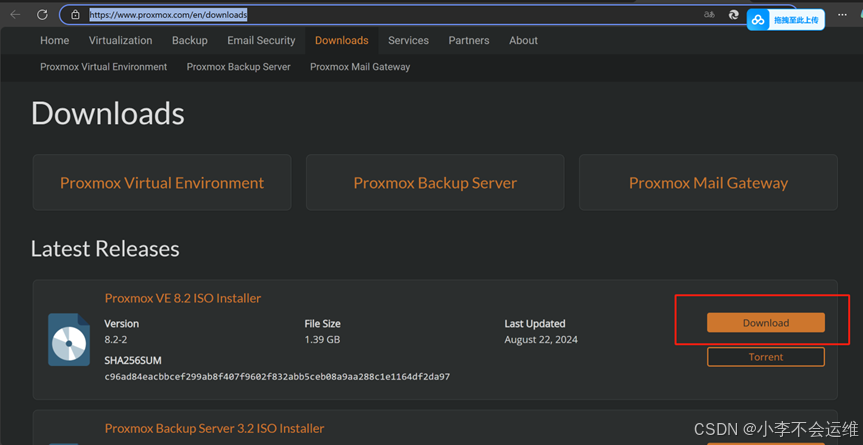This screenshot has width=863, height=445.
Task: Open the Proxmox Virtual Environment card
Action: click(162, 183)
